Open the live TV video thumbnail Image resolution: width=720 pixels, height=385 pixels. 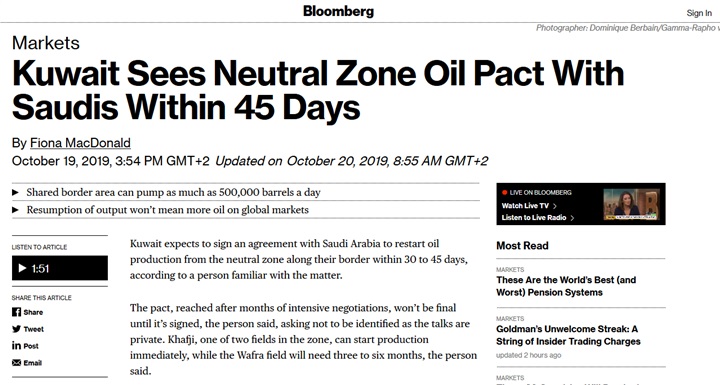(x=631, y=204)
